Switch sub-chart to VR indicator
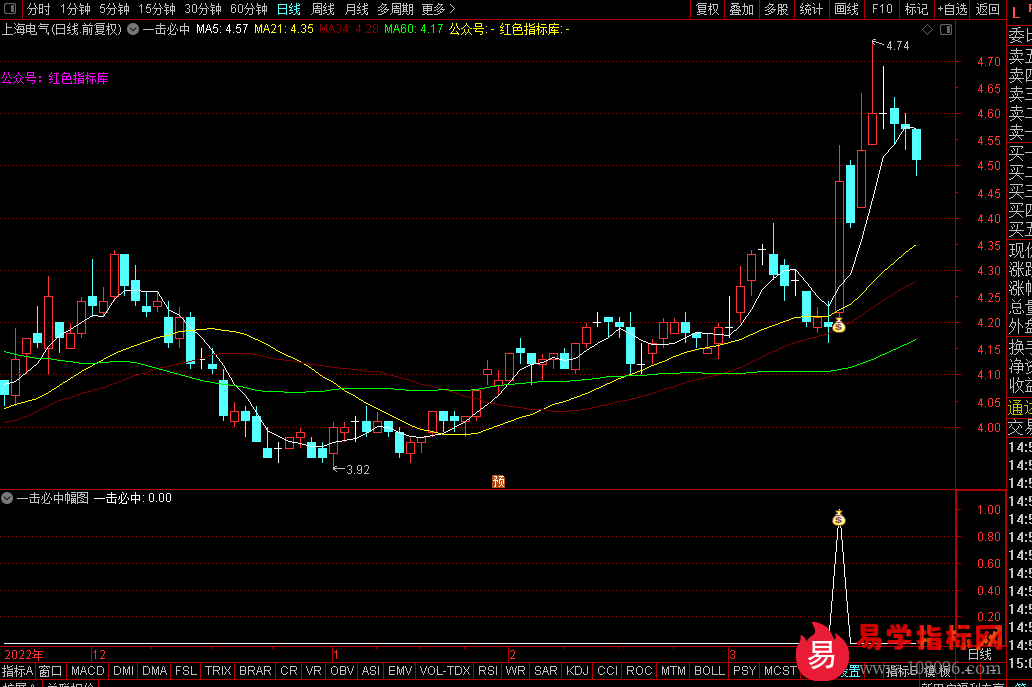 point(314,671)
